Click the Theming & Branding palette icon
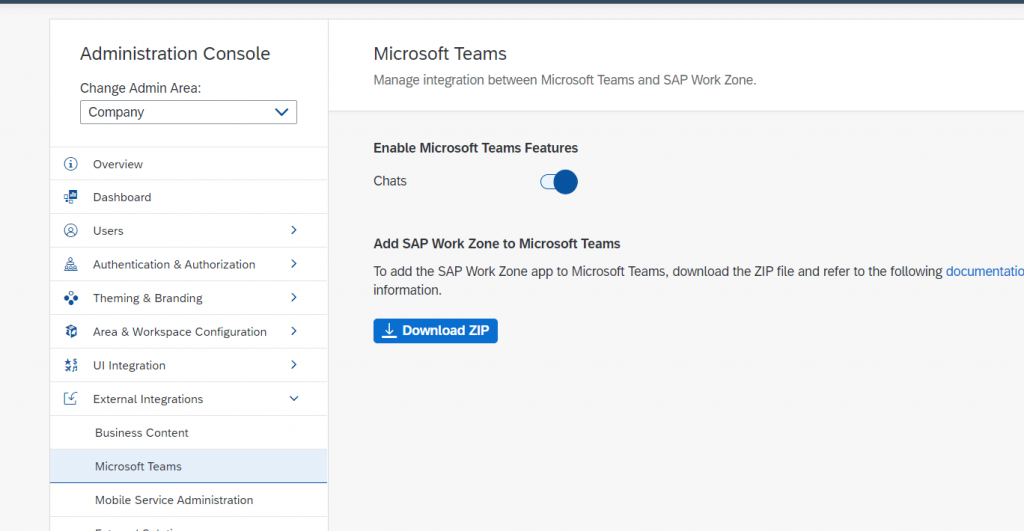1024x531 pixels. pyautogui.click(x=71, y=298)
